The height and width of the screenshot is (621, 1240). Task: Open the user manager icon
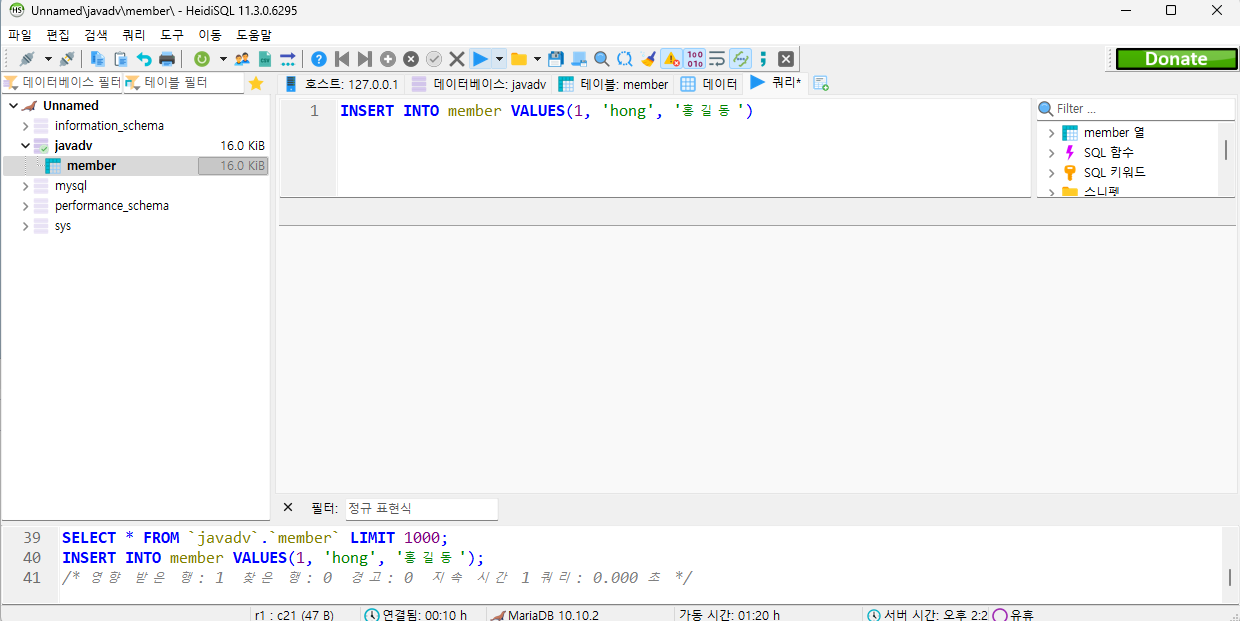tap(242, 59)
